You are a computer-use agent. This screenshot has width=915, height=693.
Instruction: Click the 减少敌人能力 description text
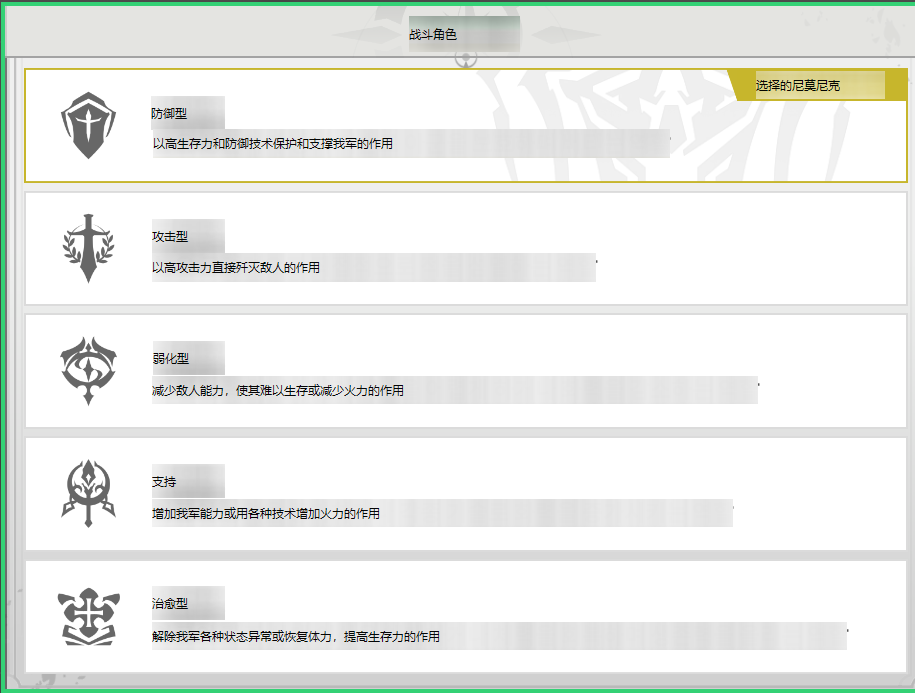click(x=278, y=390)
